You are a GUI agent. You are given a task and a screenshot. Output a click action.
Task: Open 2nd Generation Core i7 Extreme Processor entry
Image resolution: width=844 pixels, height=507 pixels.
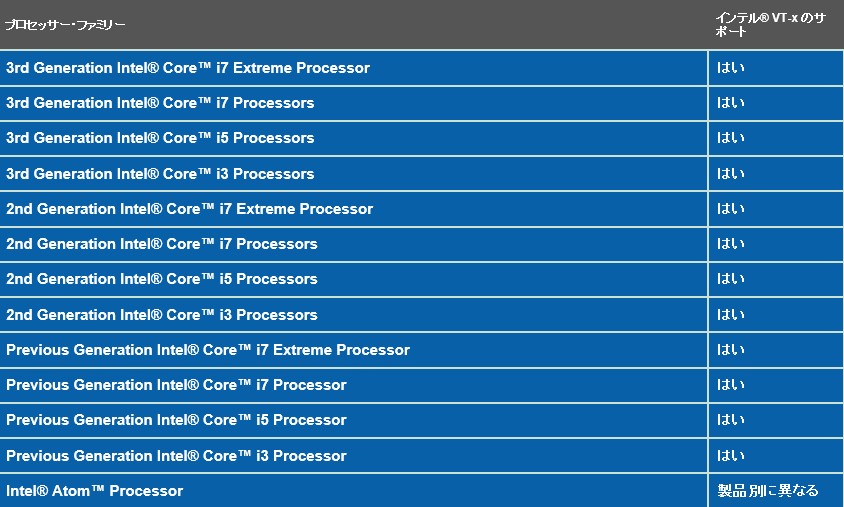(189, 209)
